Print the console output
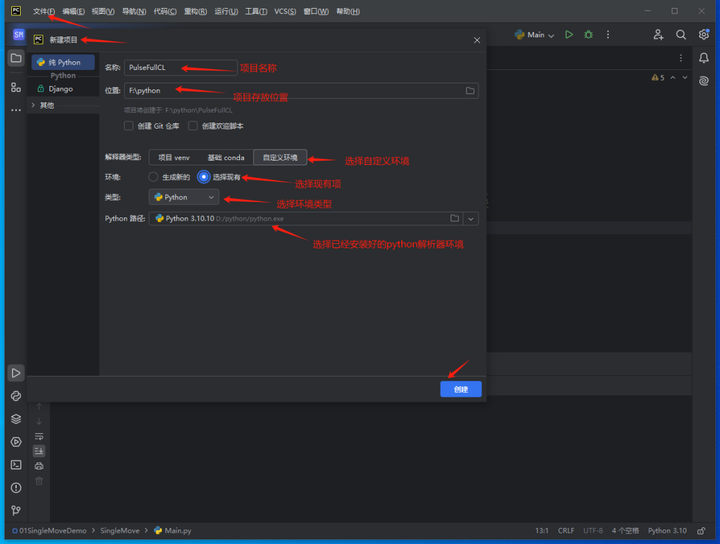 pyautogui.click(x=39, y=466)
